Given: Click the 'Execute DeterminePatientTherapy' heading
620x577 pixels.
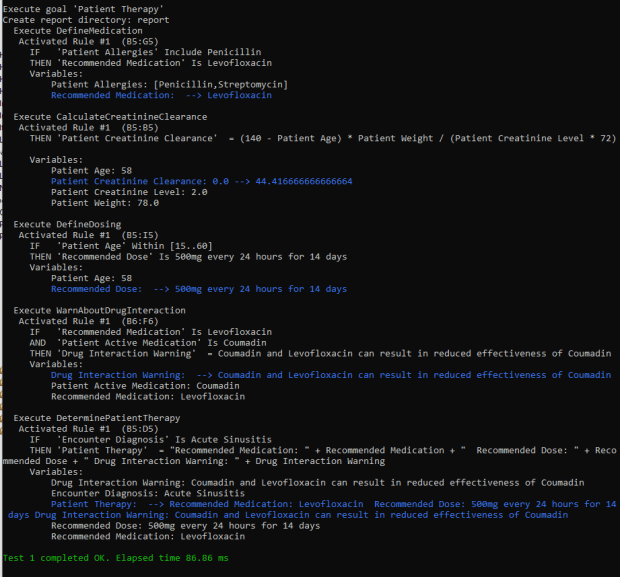Looking at the screenshot, I should coord(97,418).
